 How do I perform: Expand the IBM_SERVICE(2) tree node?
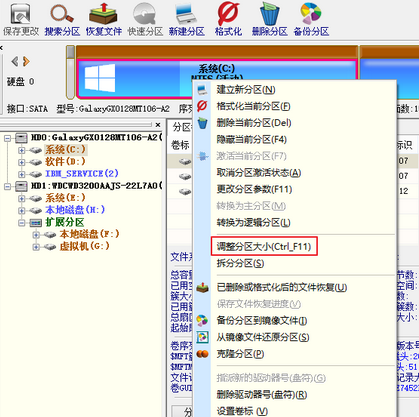[x=22, y=174]
